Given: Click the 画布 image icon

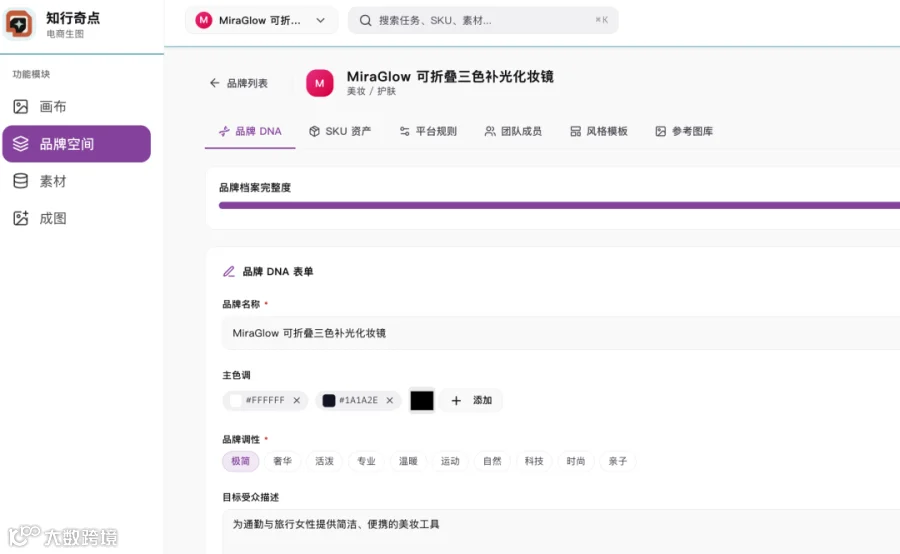Looking at the screenshot, I should point(21,106).
